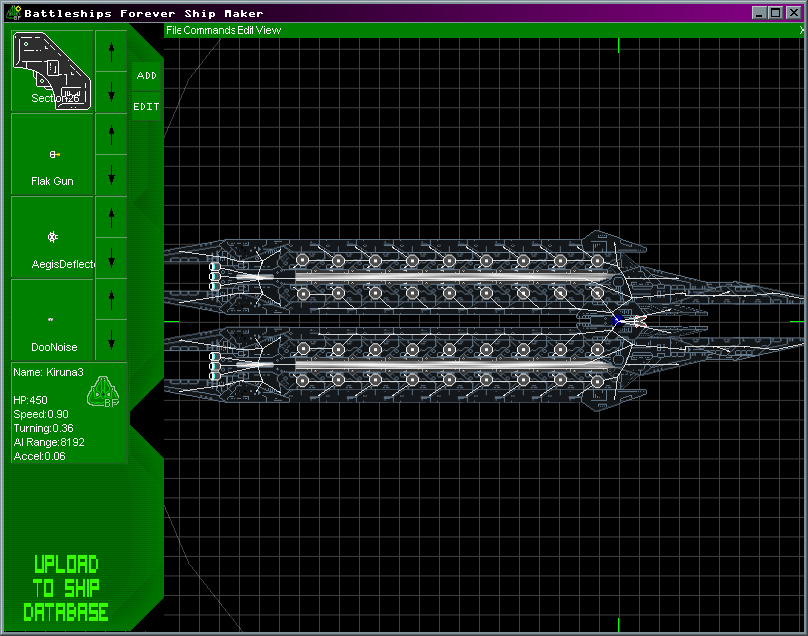Viewport: 808px width, 636px height.
Task: Open the File menu
Action: (174, 30)
